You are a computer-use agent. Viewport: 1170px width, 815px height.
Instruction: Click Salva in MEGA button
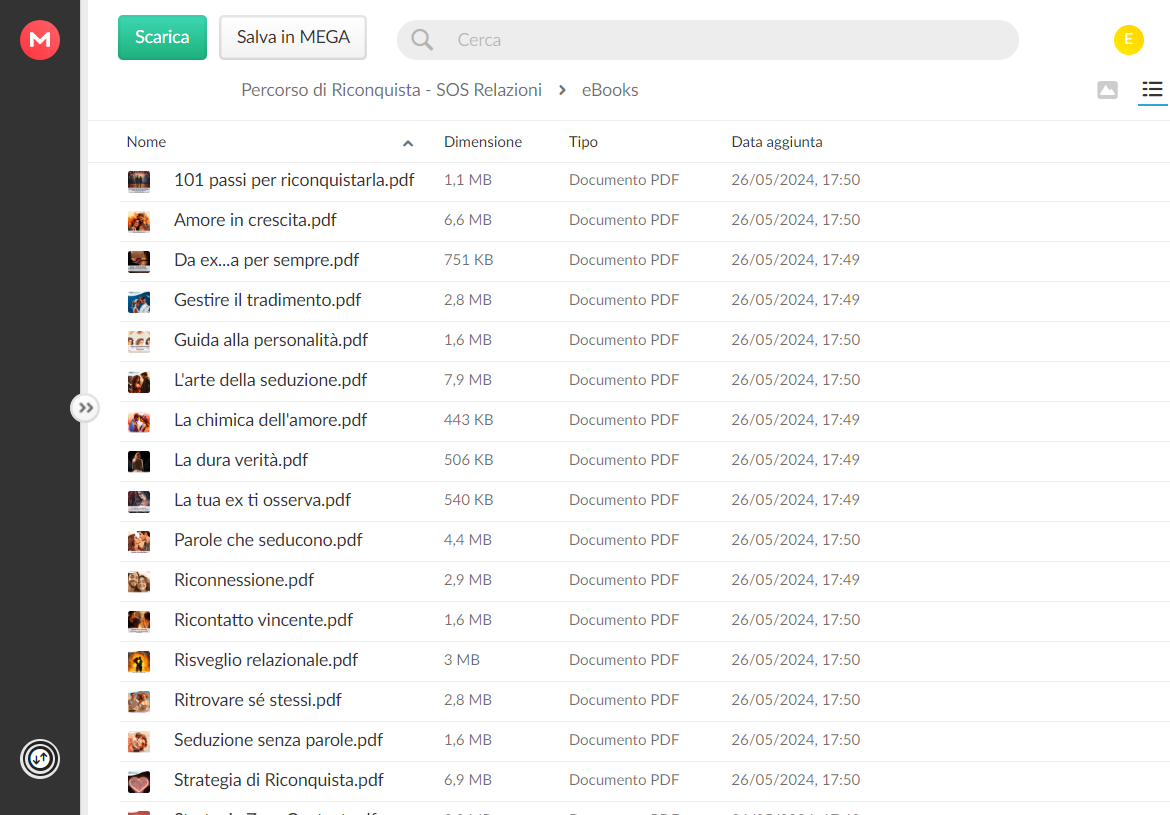[x=292, y=37]
